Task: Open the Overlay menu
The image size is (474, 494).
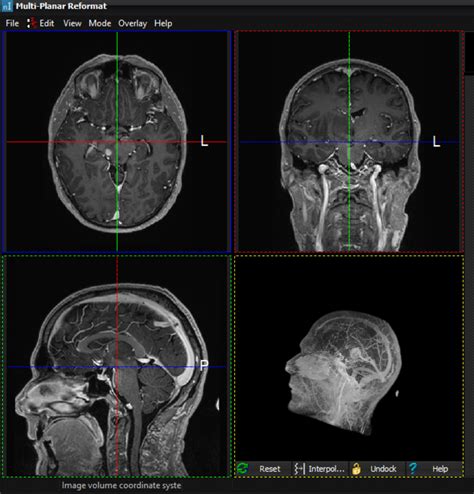Action: 133,23
